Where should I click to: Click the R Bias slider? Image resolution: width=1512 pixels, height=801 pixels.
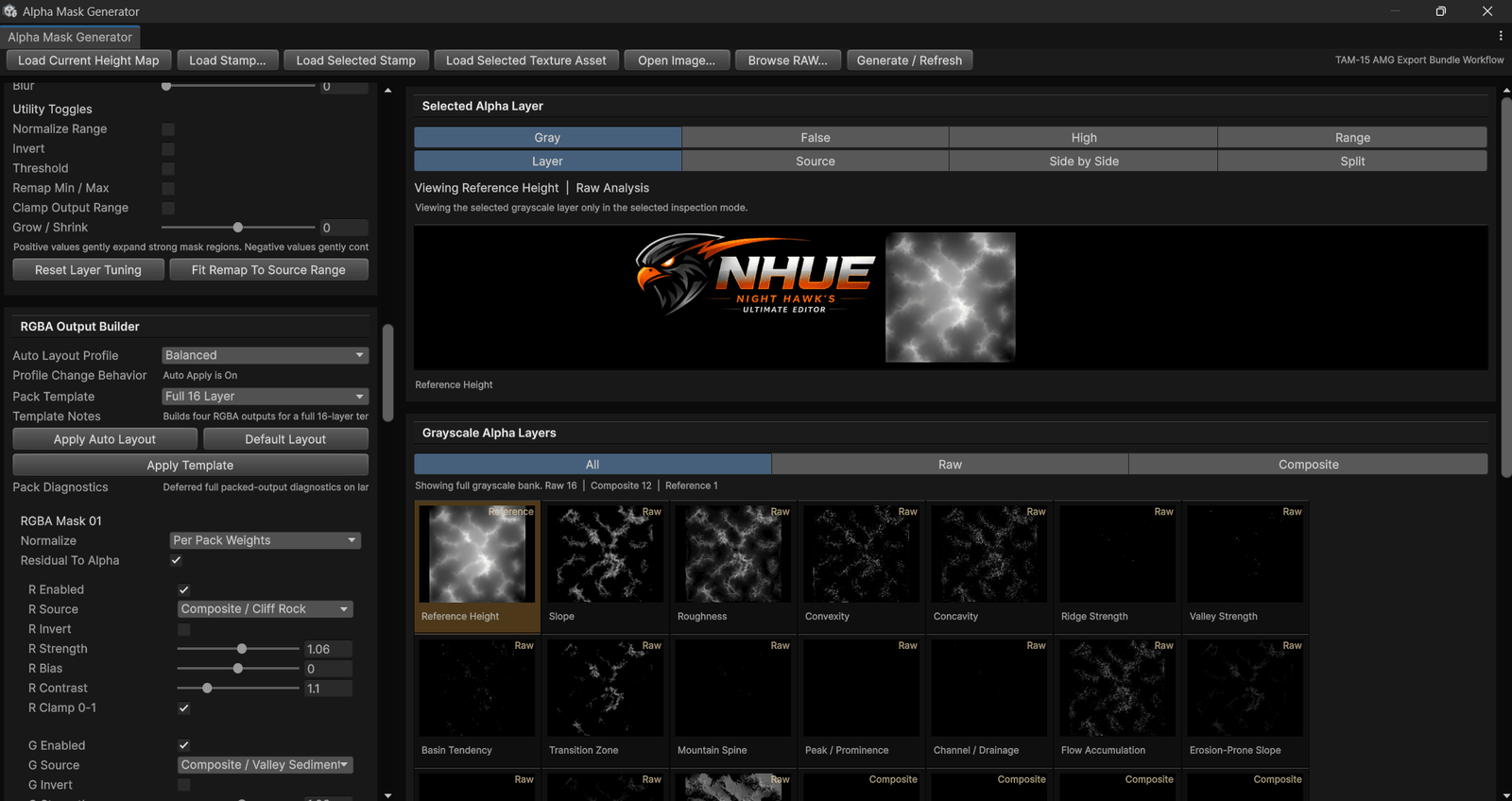tap(238, 669)
